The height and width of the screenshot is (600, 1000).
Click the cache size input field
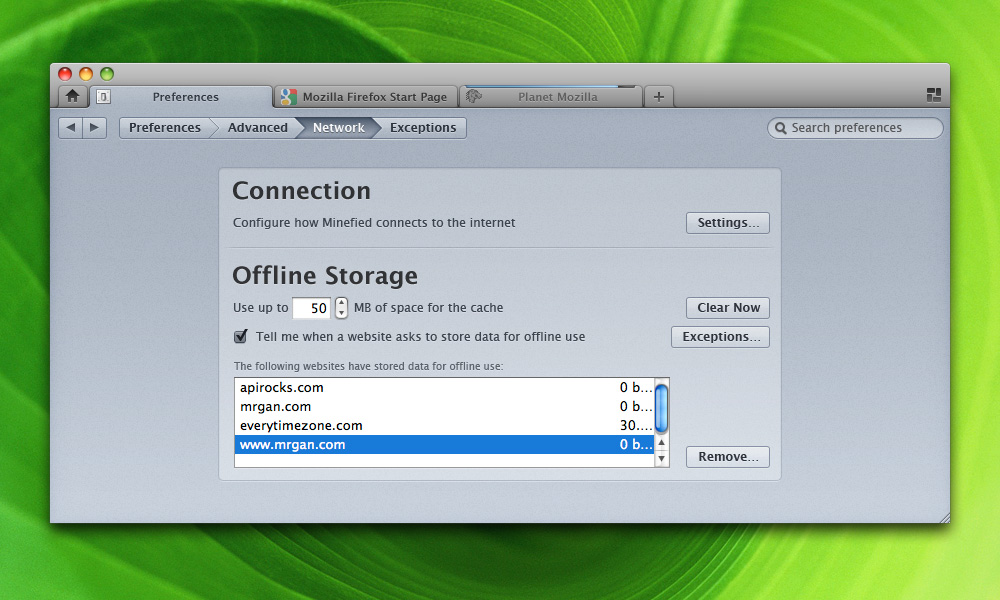click(311, 308)
